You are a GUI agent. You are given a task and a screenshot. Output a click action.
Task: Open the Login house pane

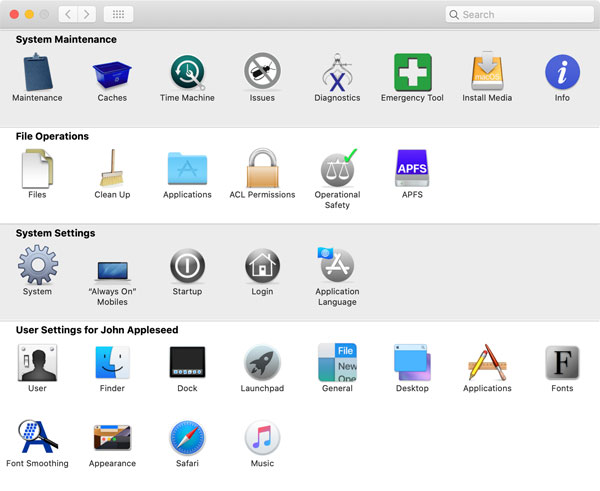point(262,266)
